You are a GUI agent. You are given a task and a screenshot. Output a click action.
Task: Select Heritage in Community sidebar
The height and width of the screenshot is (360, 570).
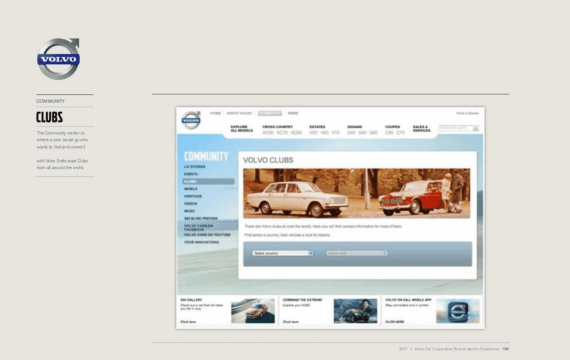coord(193,196)
